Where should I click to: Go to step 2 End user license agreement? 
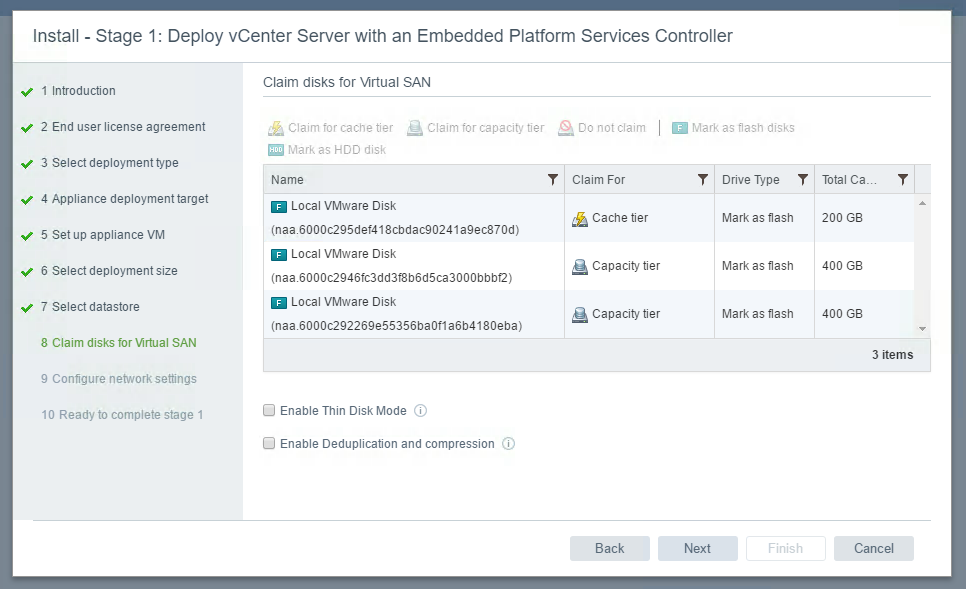123,127
